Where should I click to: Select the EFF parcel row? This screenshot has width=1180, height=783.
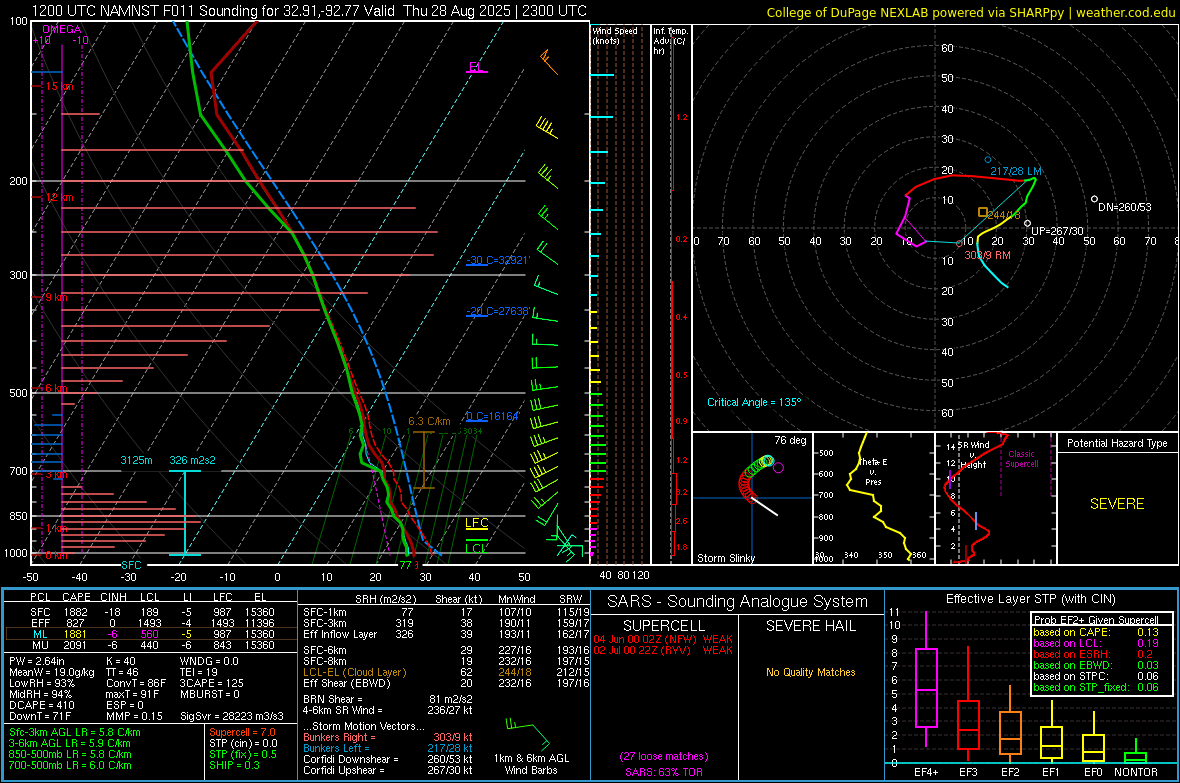pos(151,623)
